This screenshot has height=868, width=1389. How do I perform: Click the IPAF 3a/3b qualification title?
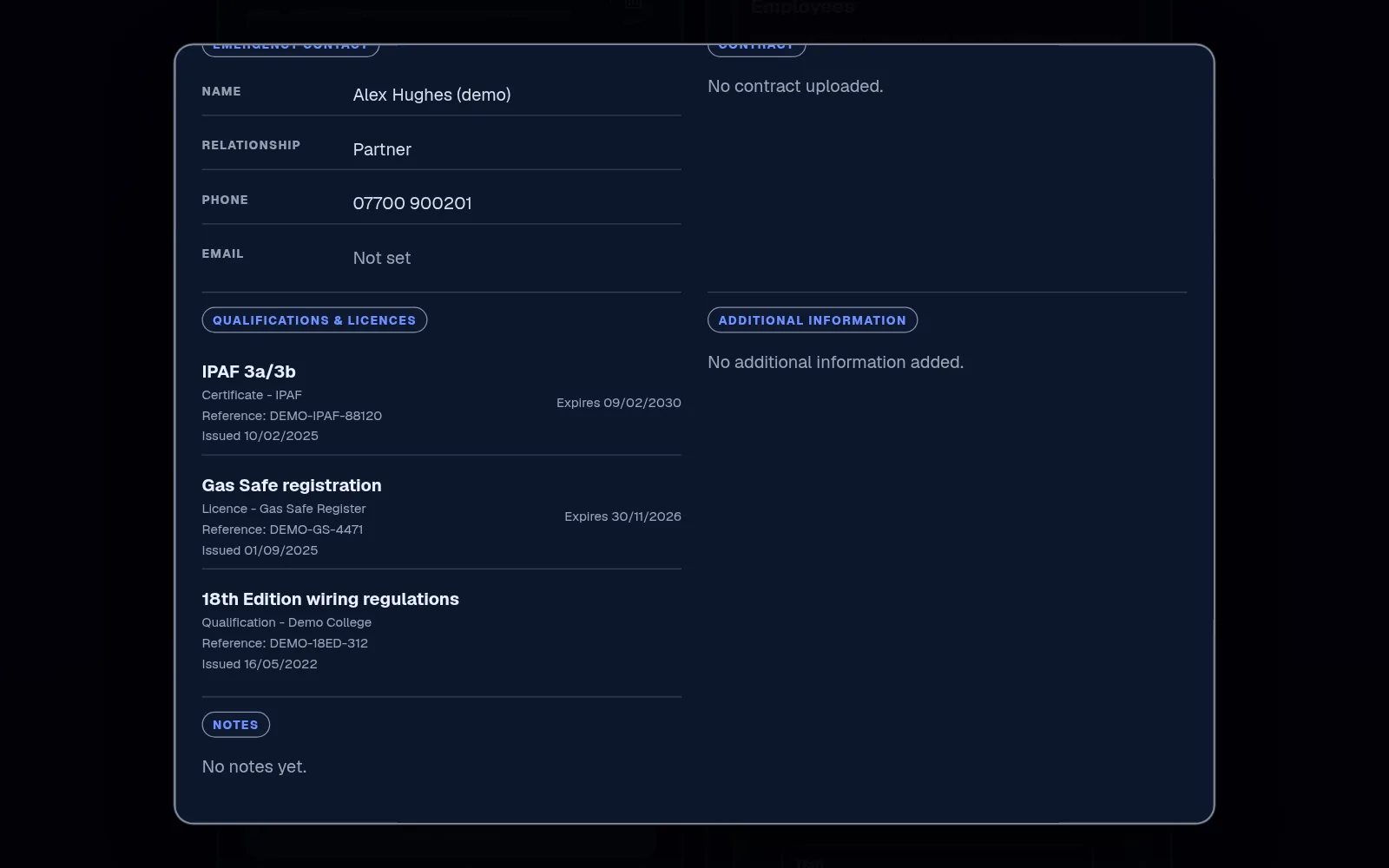point(248,372)
